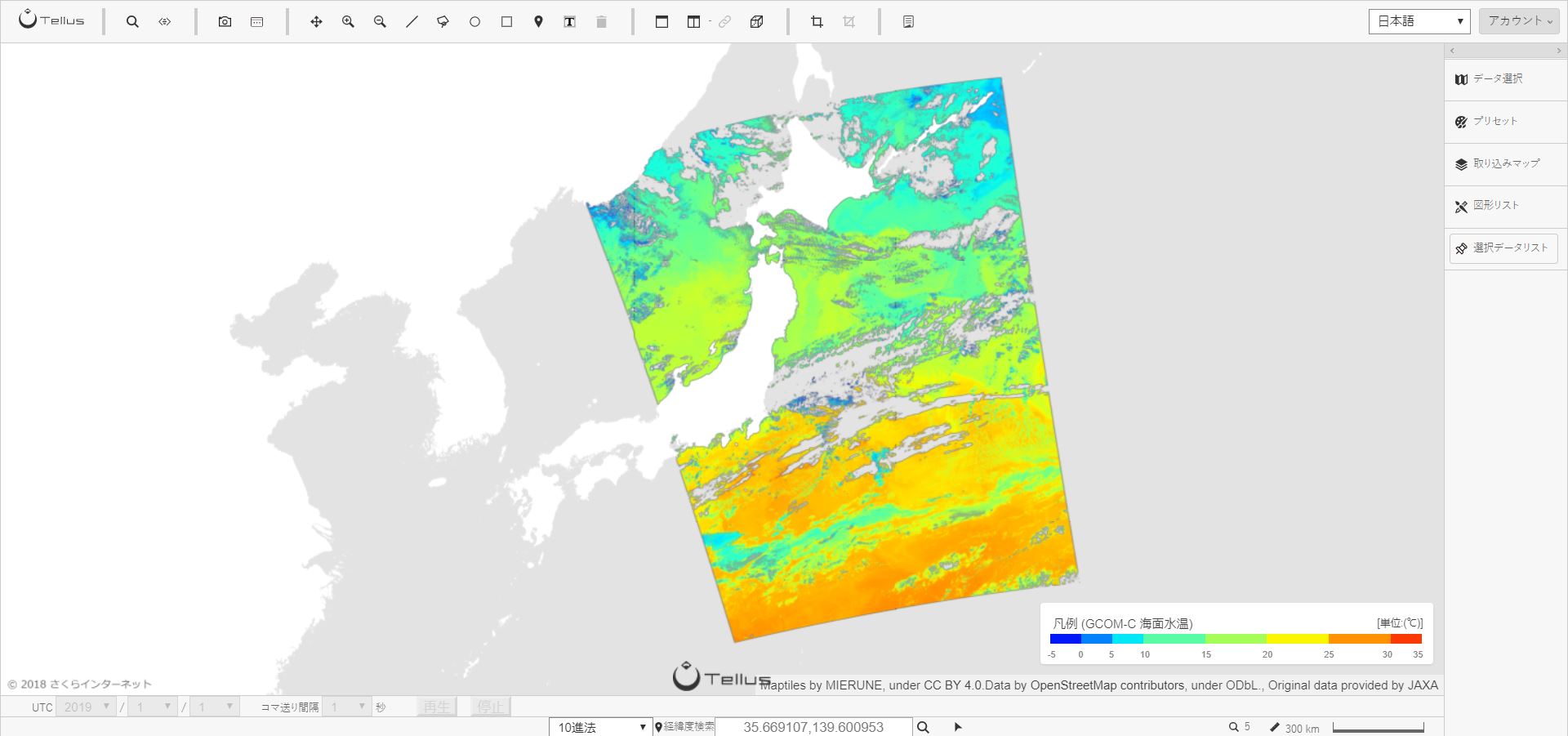Toggle the single window view
1568x736 pixels.
[x=661, y=22]
